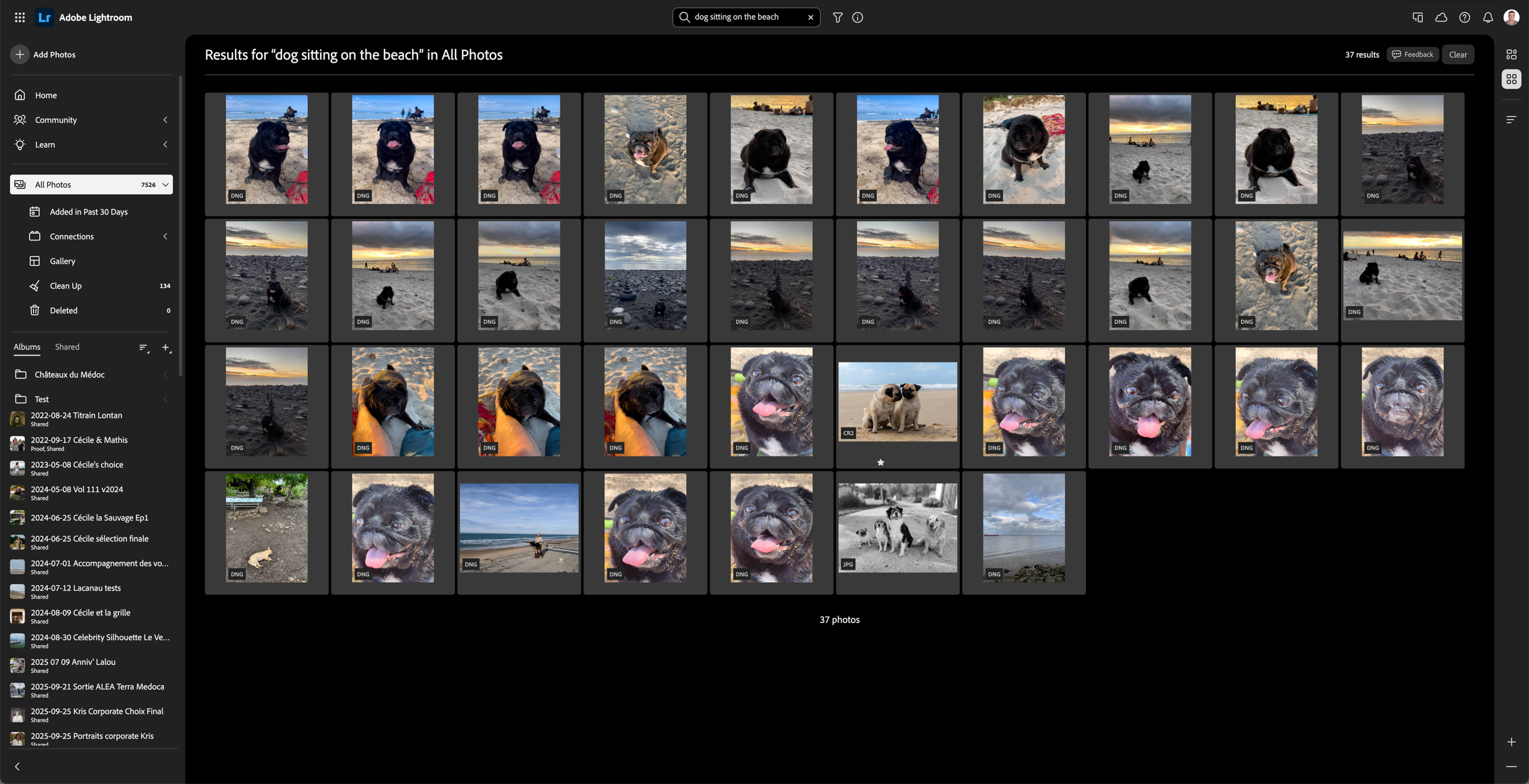Switch to photo grid view
The width and height of the screenshot is (1529, 784).
pyautogui.click(x=1511, y=54)
